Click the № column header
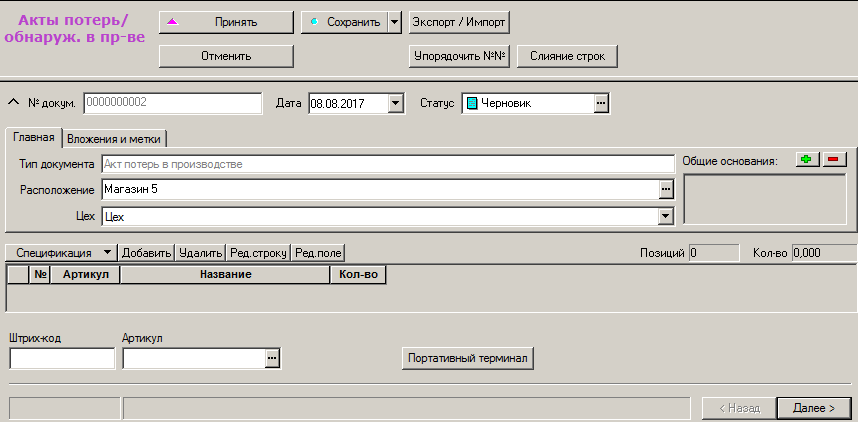The width and height of the screenshot is (858, 422). click(40, 274)
